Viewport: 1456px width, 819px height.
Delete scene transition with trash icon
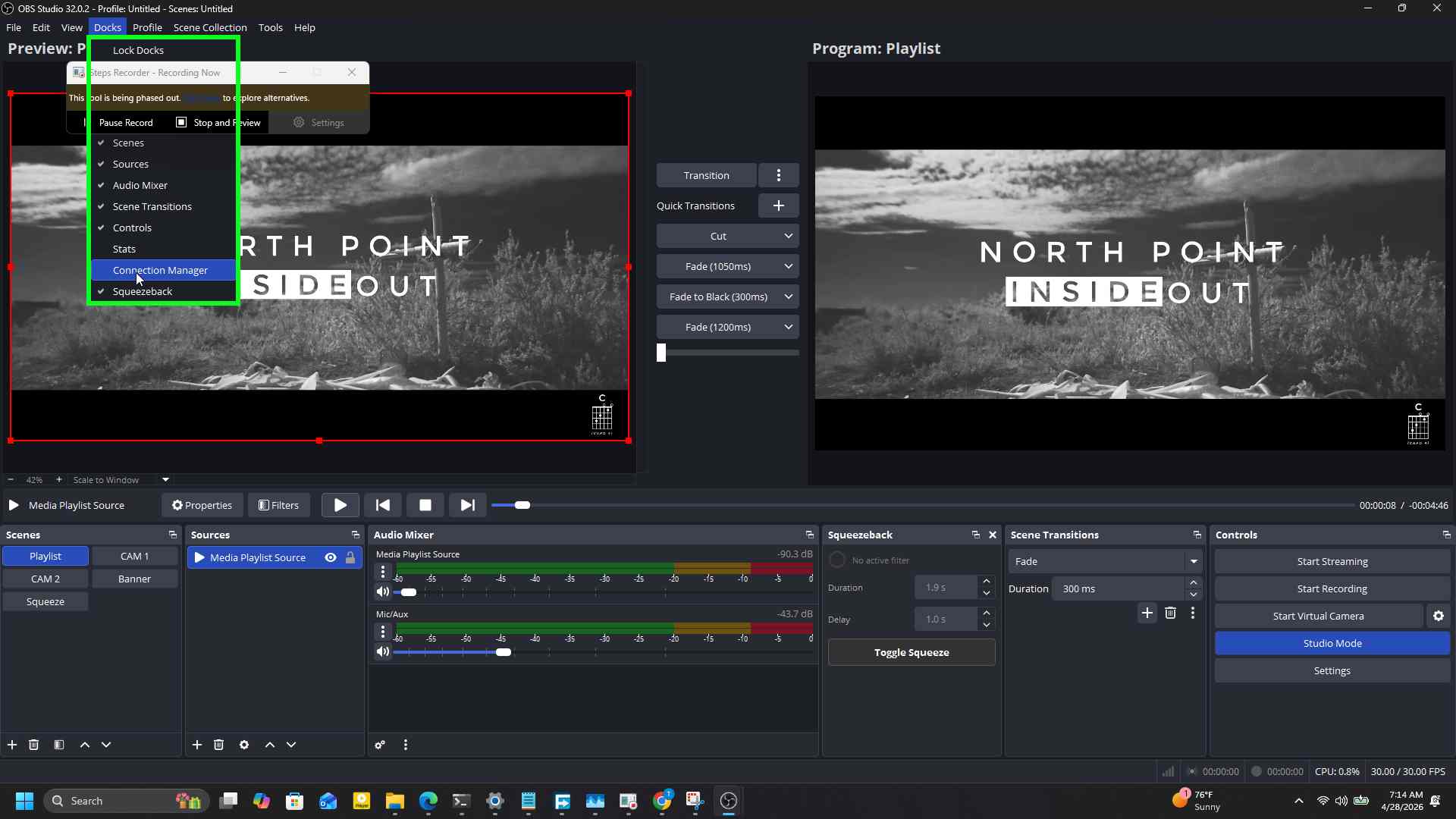click(x=1170, y=613)
